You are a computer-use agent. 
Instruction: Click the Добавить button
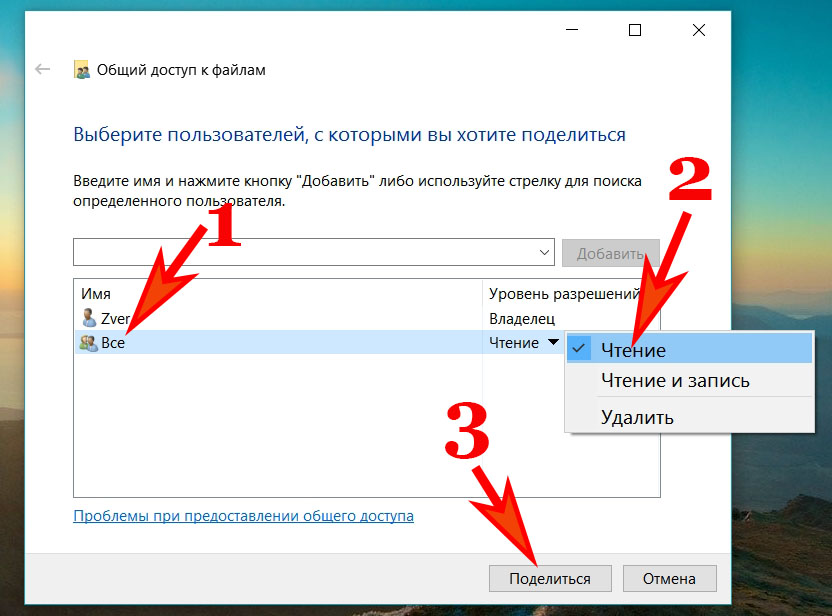click(610, 252)
